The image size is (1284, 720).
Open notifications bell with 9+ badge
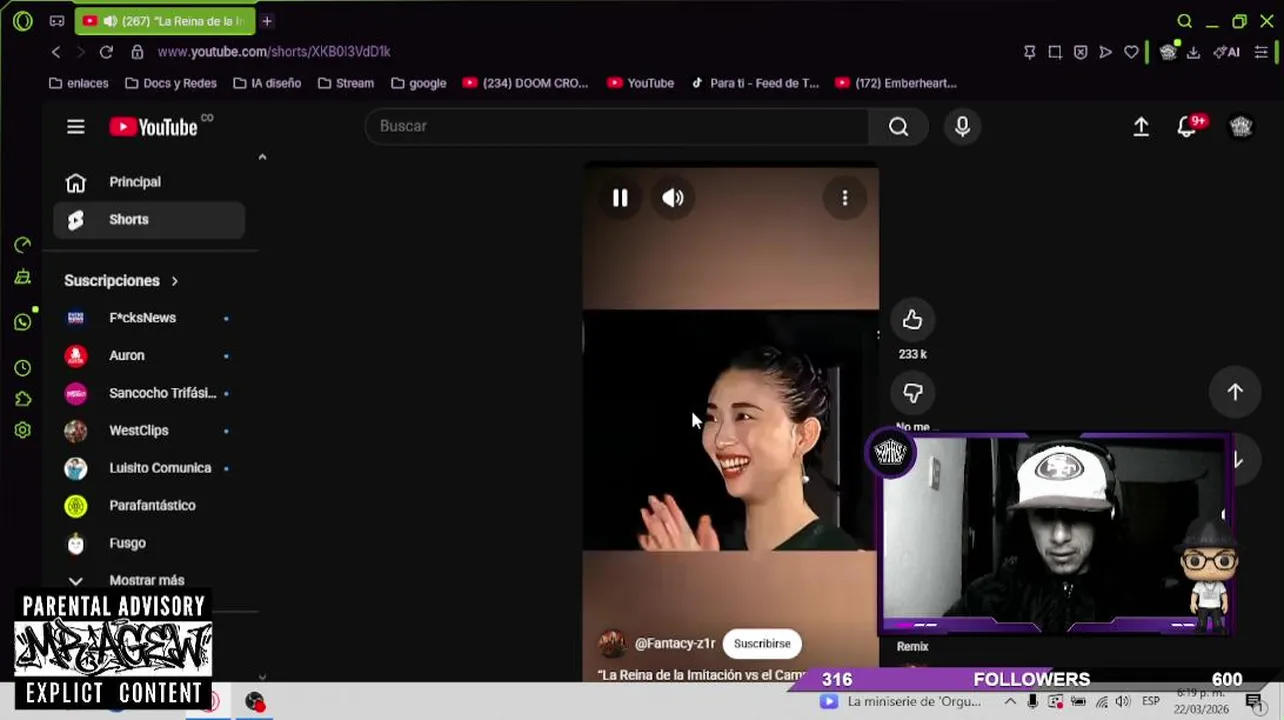(1187, 126)
